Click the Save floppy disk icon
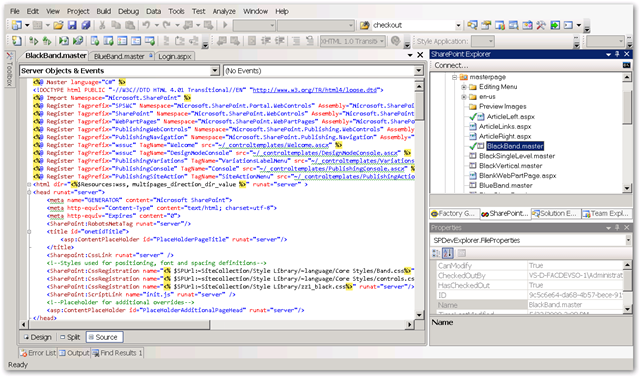 pos(72,25)
